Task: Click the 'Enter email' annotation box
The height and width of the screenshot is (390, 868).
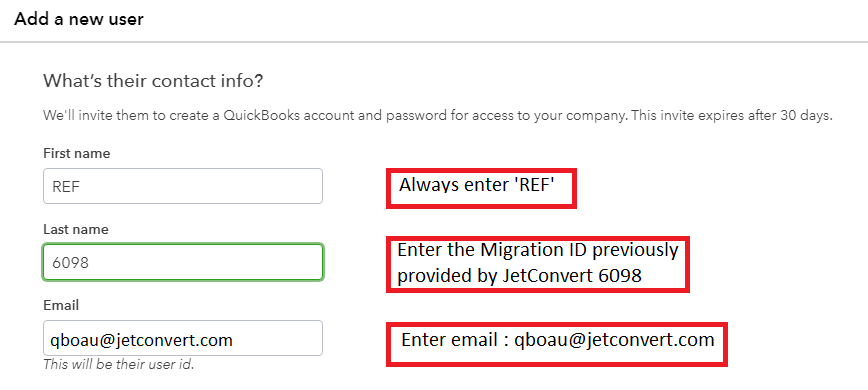Action: pos(556,344)
